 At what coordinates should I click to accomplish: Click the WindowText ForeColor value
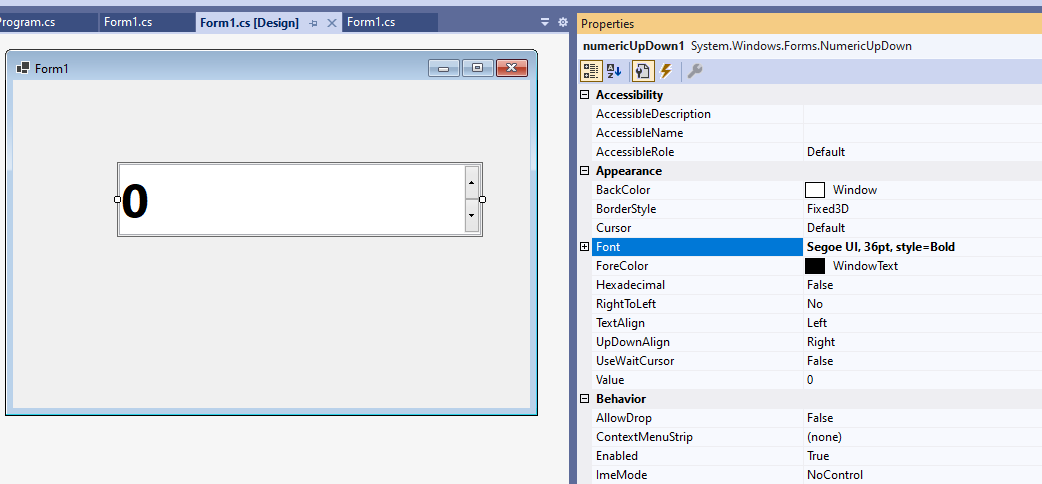(865, 266)
